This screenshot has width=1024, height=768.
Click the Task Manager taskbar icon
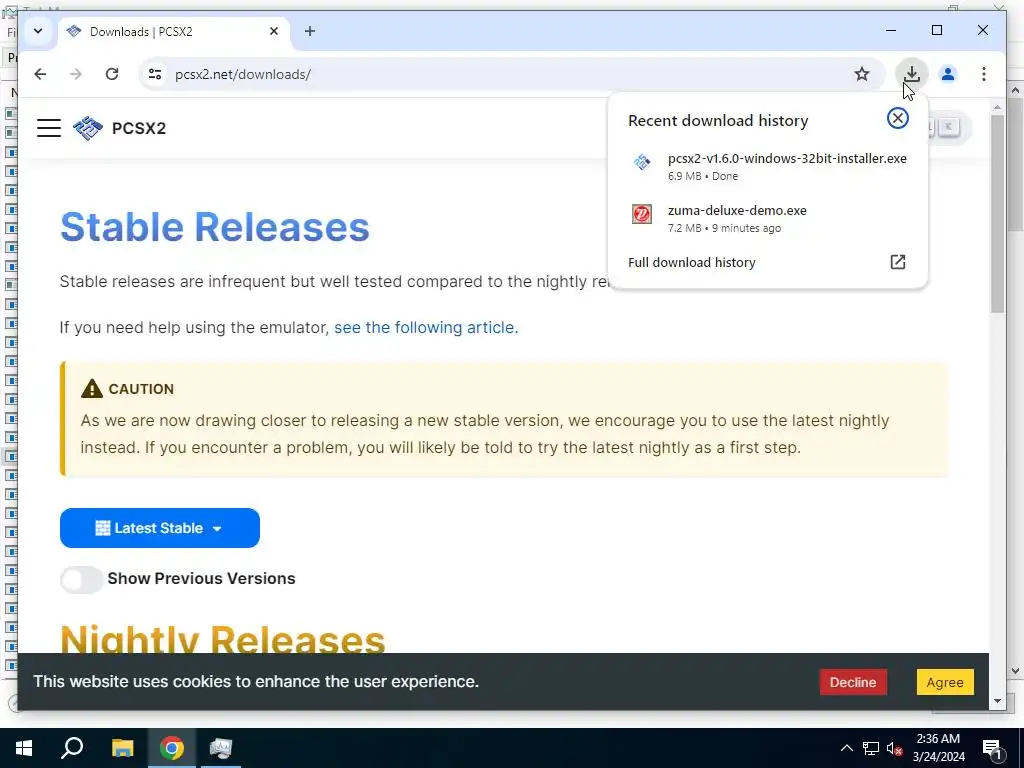(x=221, y=748)
